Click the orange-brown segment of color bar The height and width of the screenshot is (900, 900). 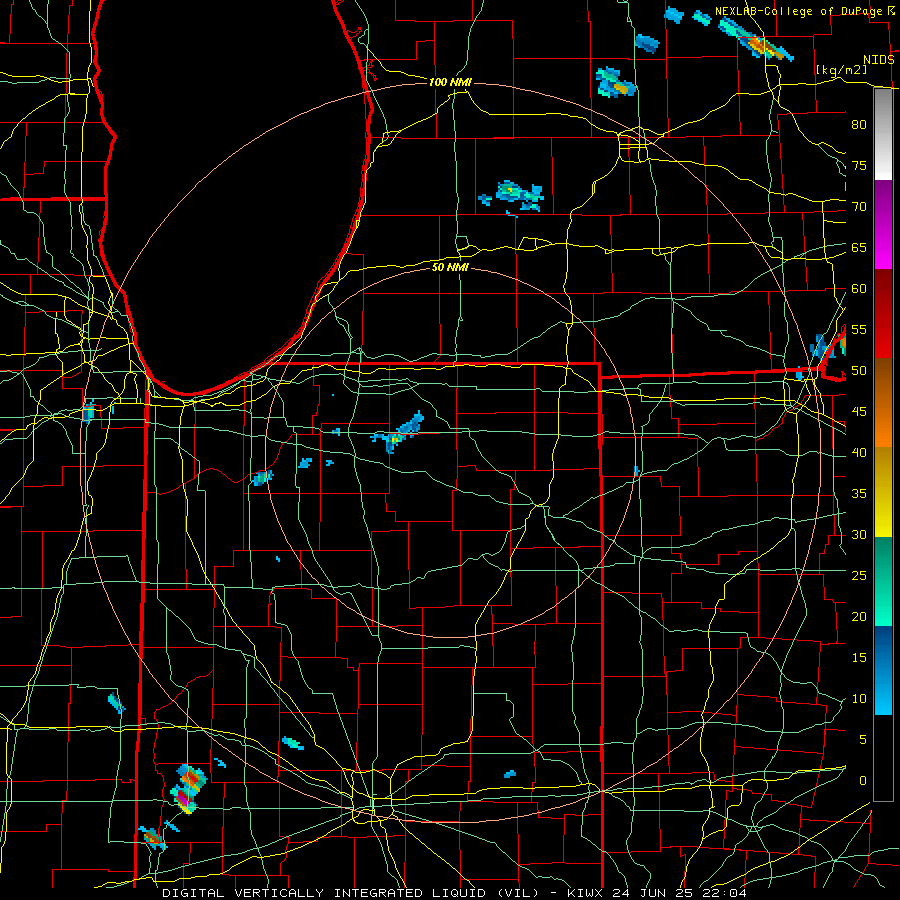(883, 403)
